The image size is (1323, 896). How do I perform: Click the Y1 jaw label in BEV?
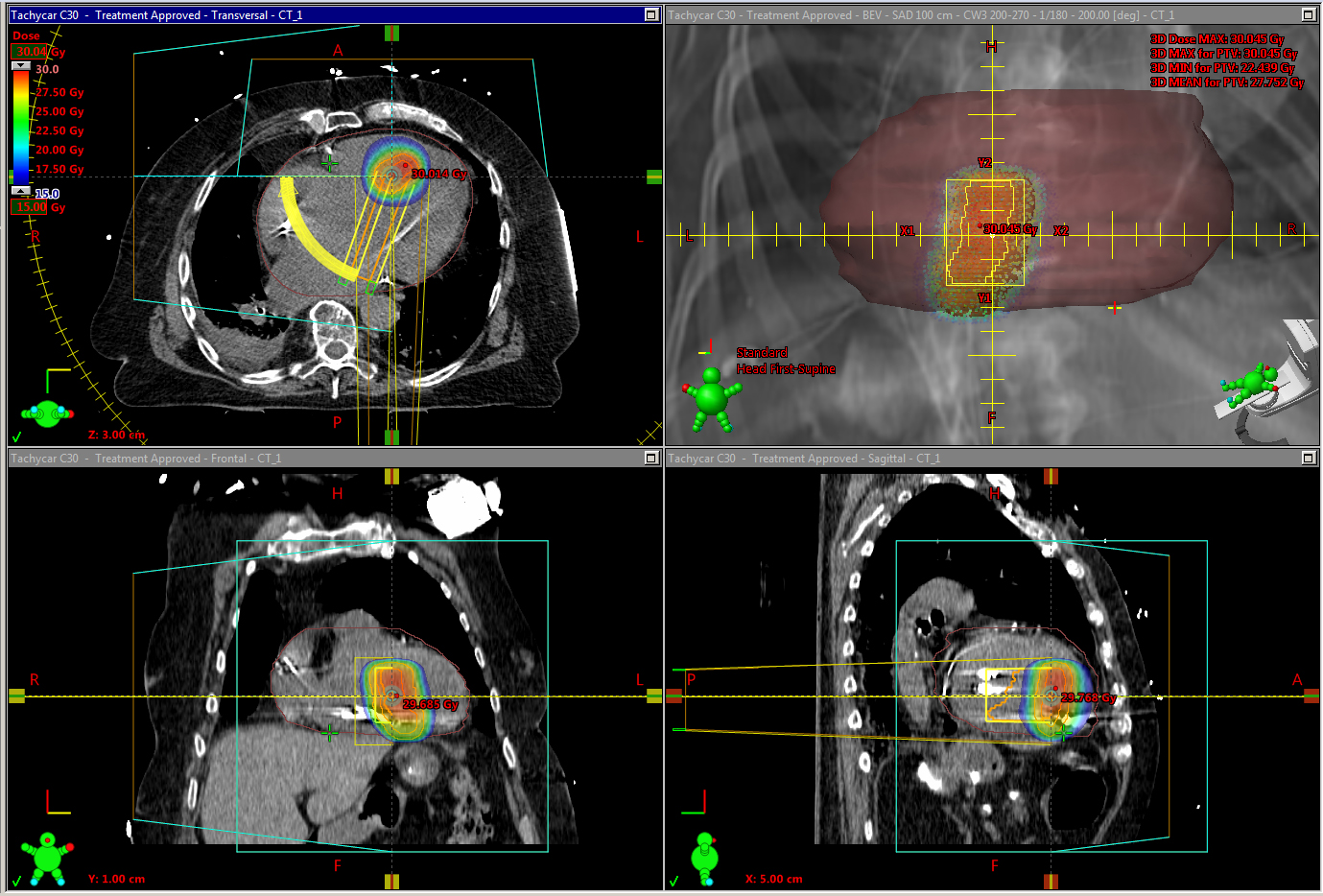coord(984,298)
